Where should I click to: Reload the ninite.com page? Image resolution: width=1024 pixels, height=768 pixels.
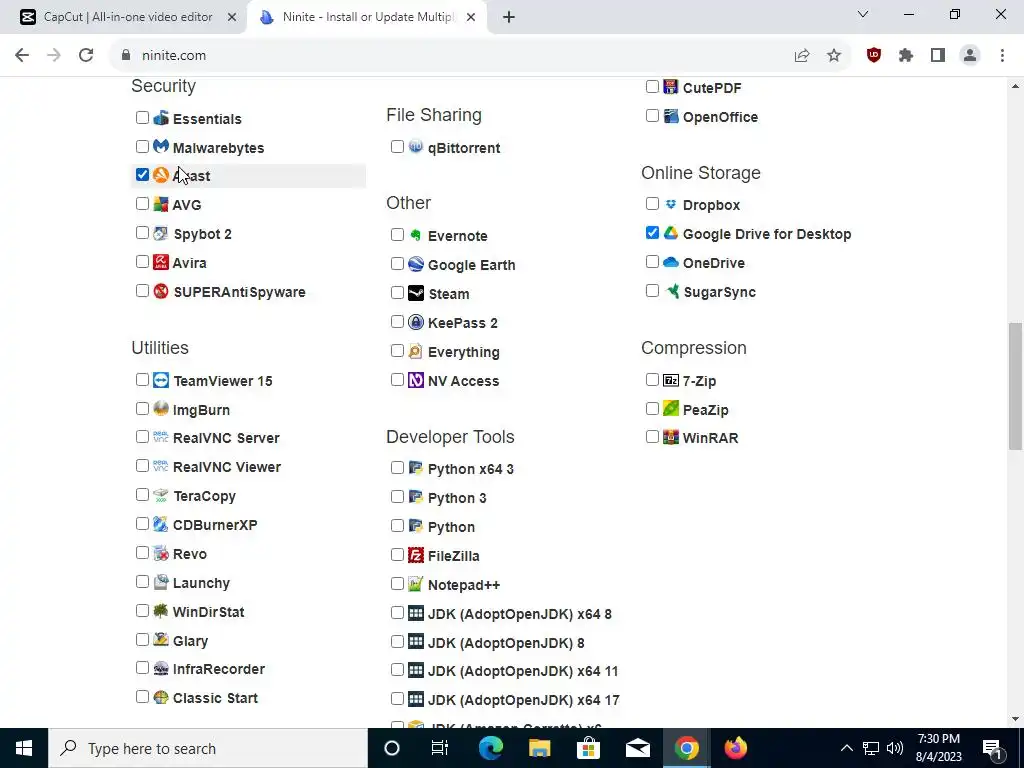[x=86, y=56]
